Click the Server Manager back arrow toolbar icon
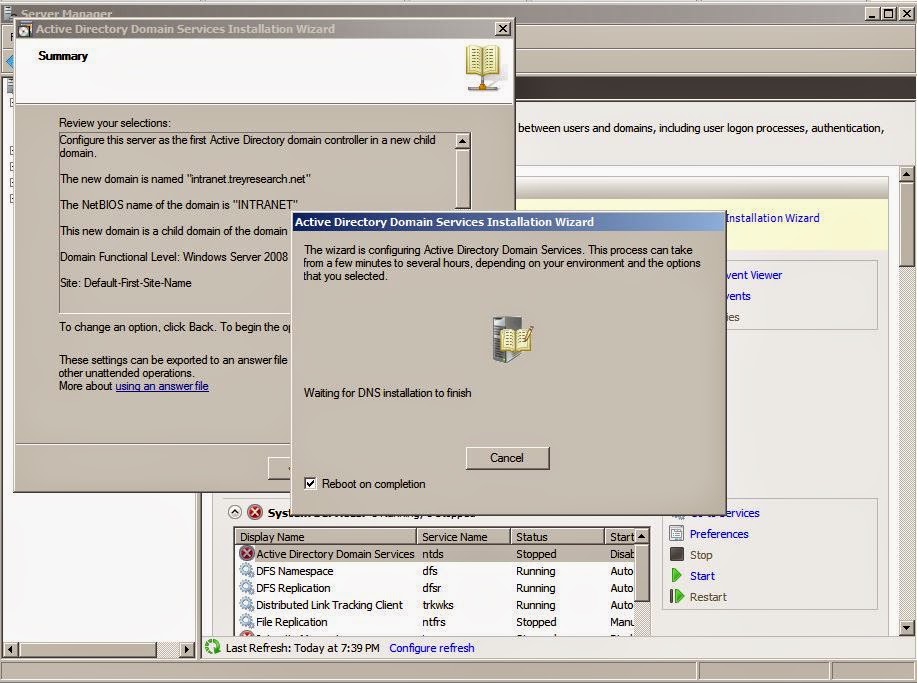This screenshot has width=917, height=683. pos(9,61)
